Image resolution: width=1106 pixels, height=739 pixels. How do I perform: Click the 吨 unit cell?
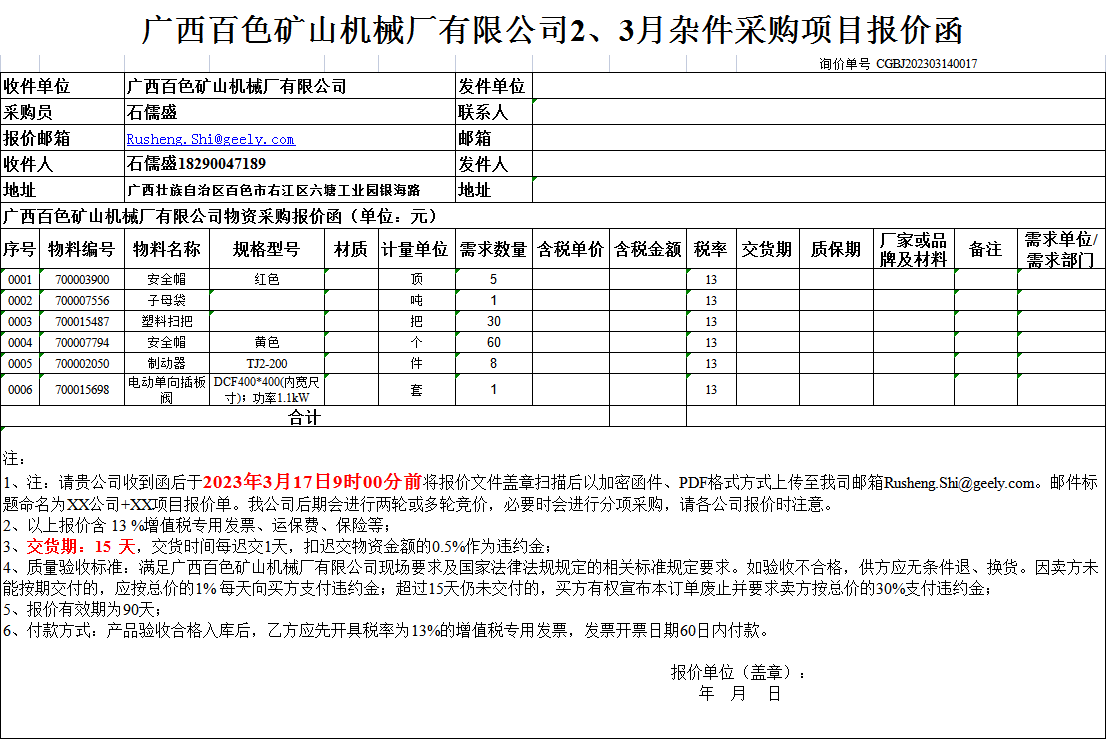pos(416,300)
